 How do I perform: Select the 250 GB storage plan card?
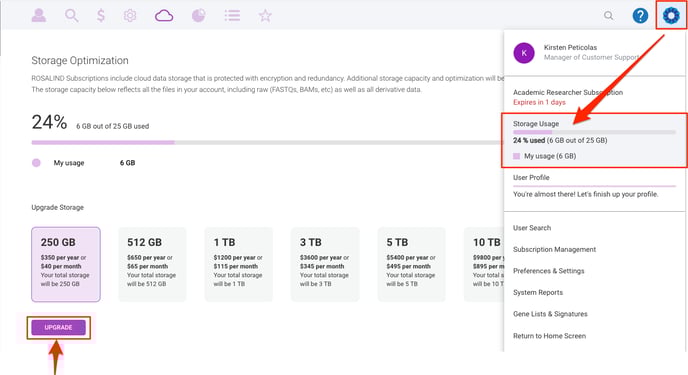(66, 264)
